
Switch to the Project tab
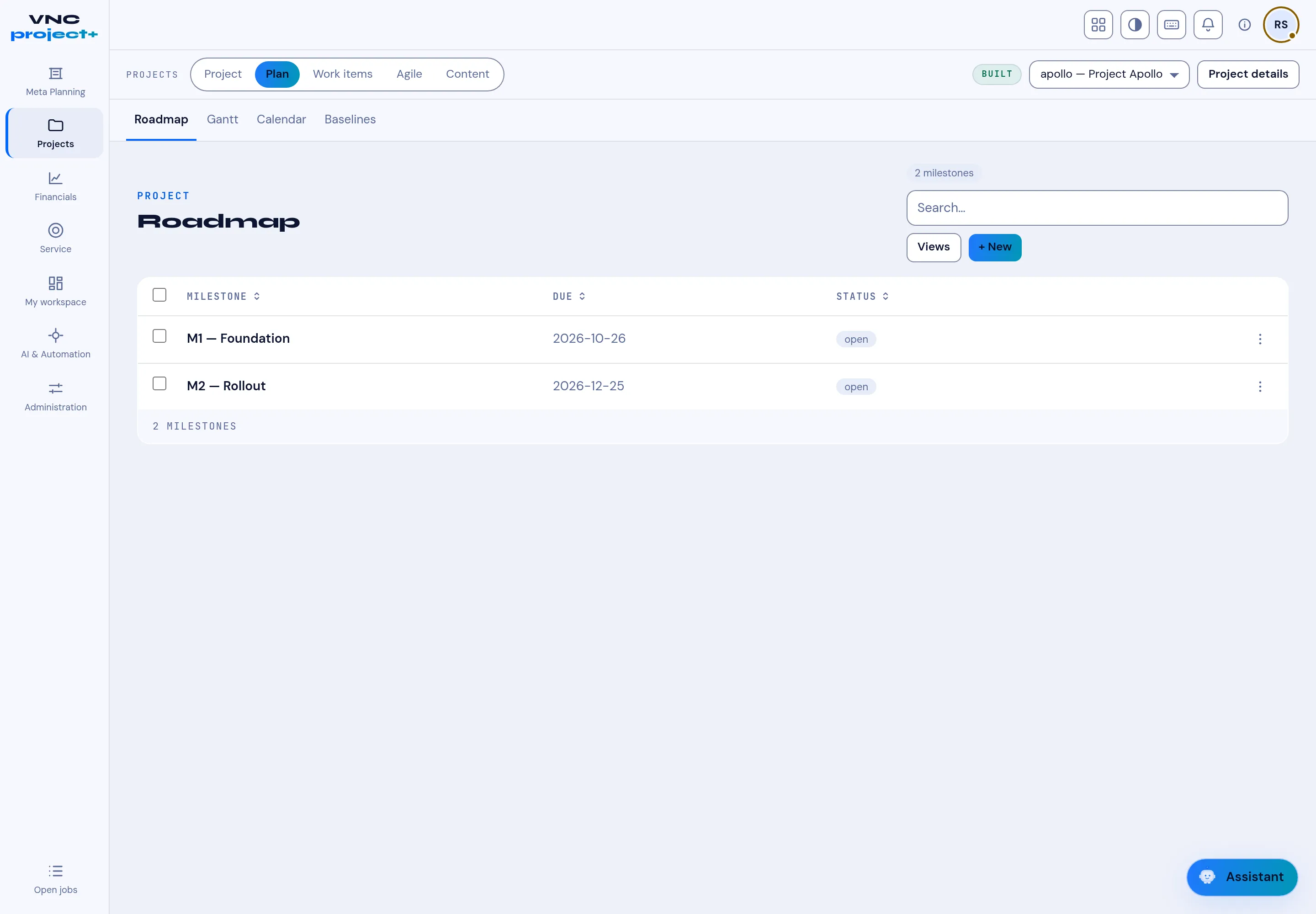(223, 74)
